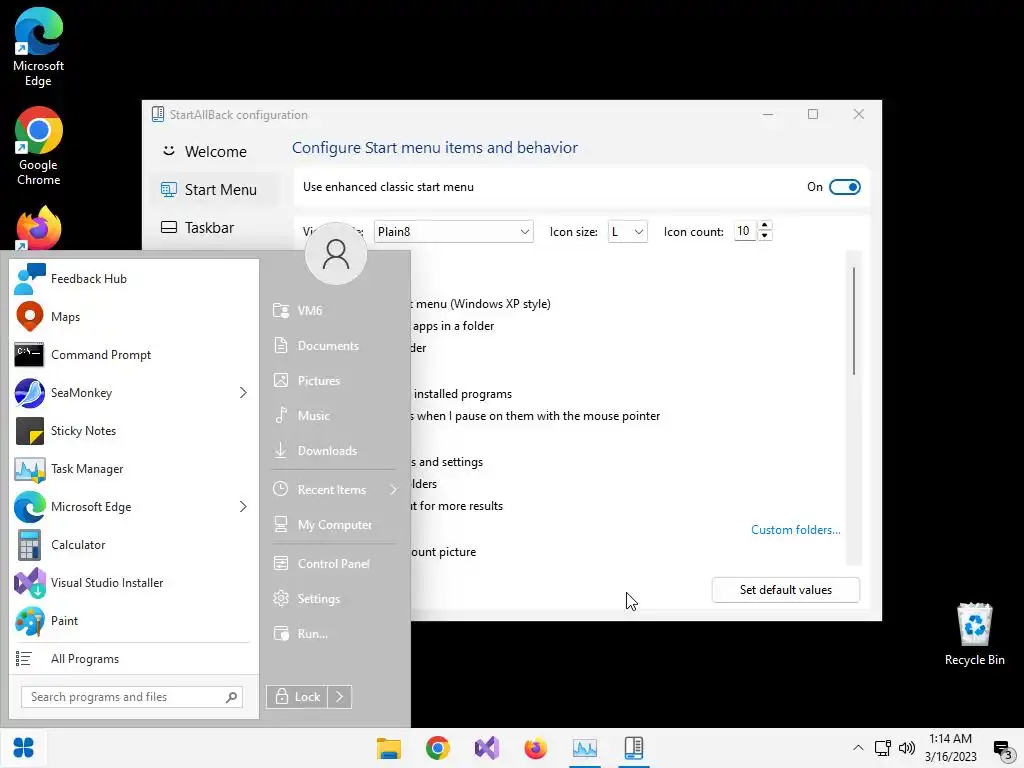
Task: Open Chrome from taskbar
Action: (438, 748)
